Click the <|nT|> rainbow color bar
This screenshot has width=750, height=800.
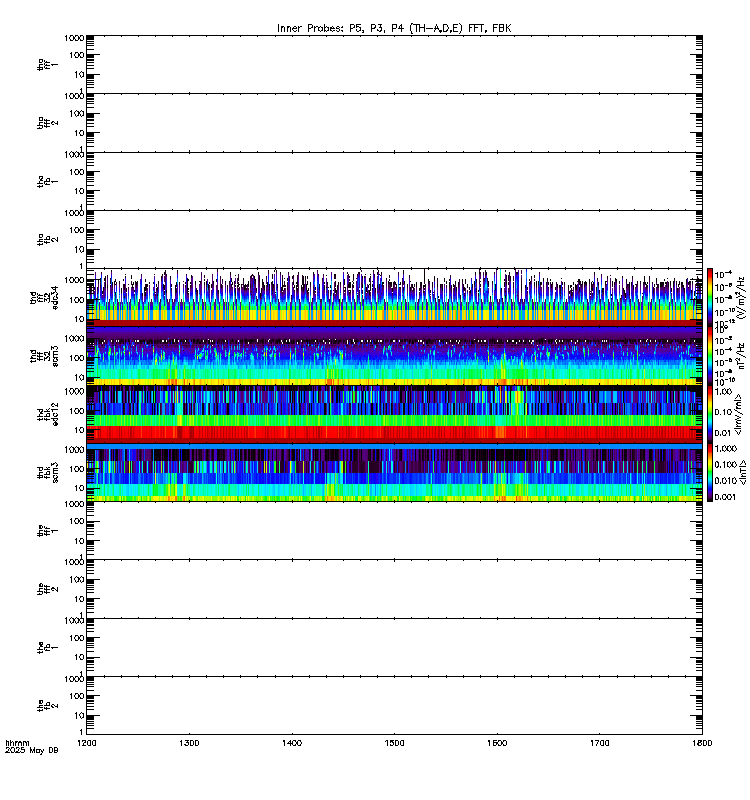click(x=710, y=472)
